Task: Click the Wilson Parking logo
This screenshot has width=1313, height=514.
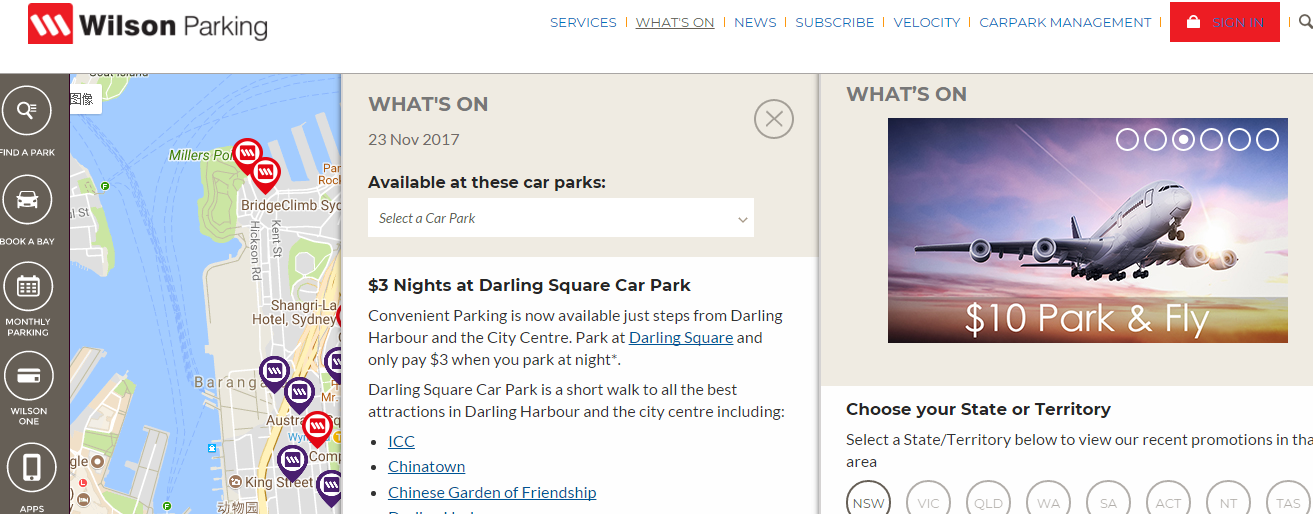Action: [148, 24]
